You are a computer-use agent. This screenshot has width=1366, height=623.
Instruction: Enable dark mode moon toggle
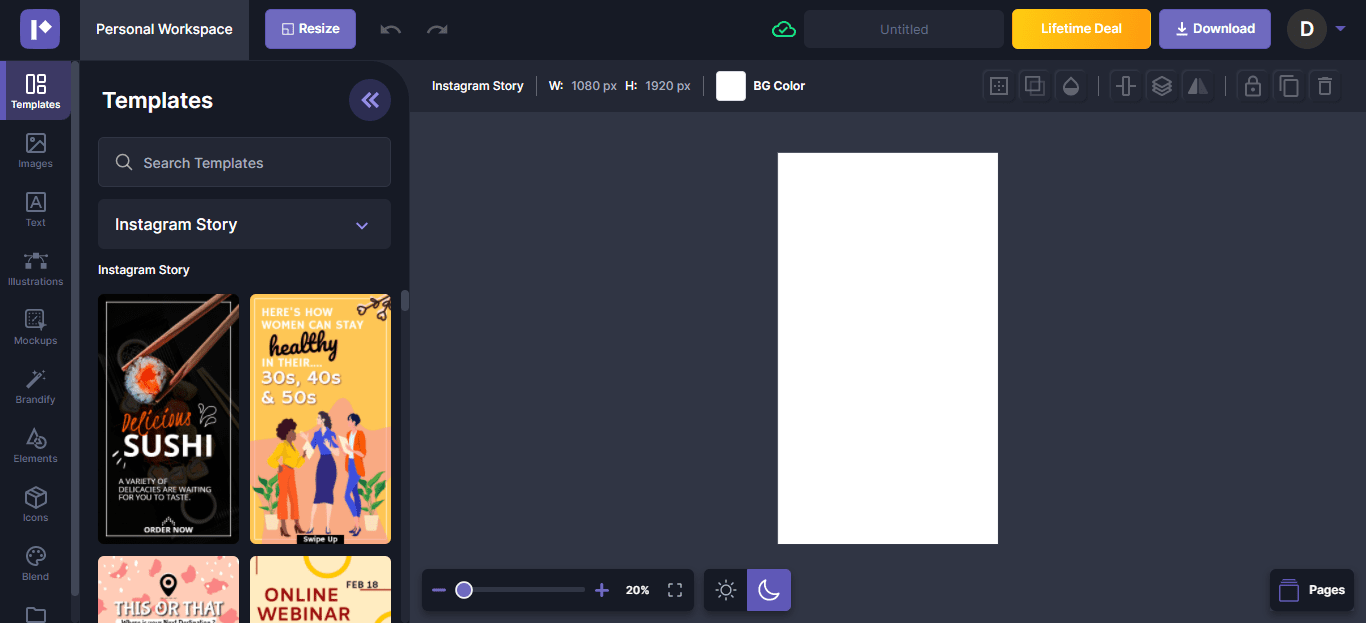point(769,590)
